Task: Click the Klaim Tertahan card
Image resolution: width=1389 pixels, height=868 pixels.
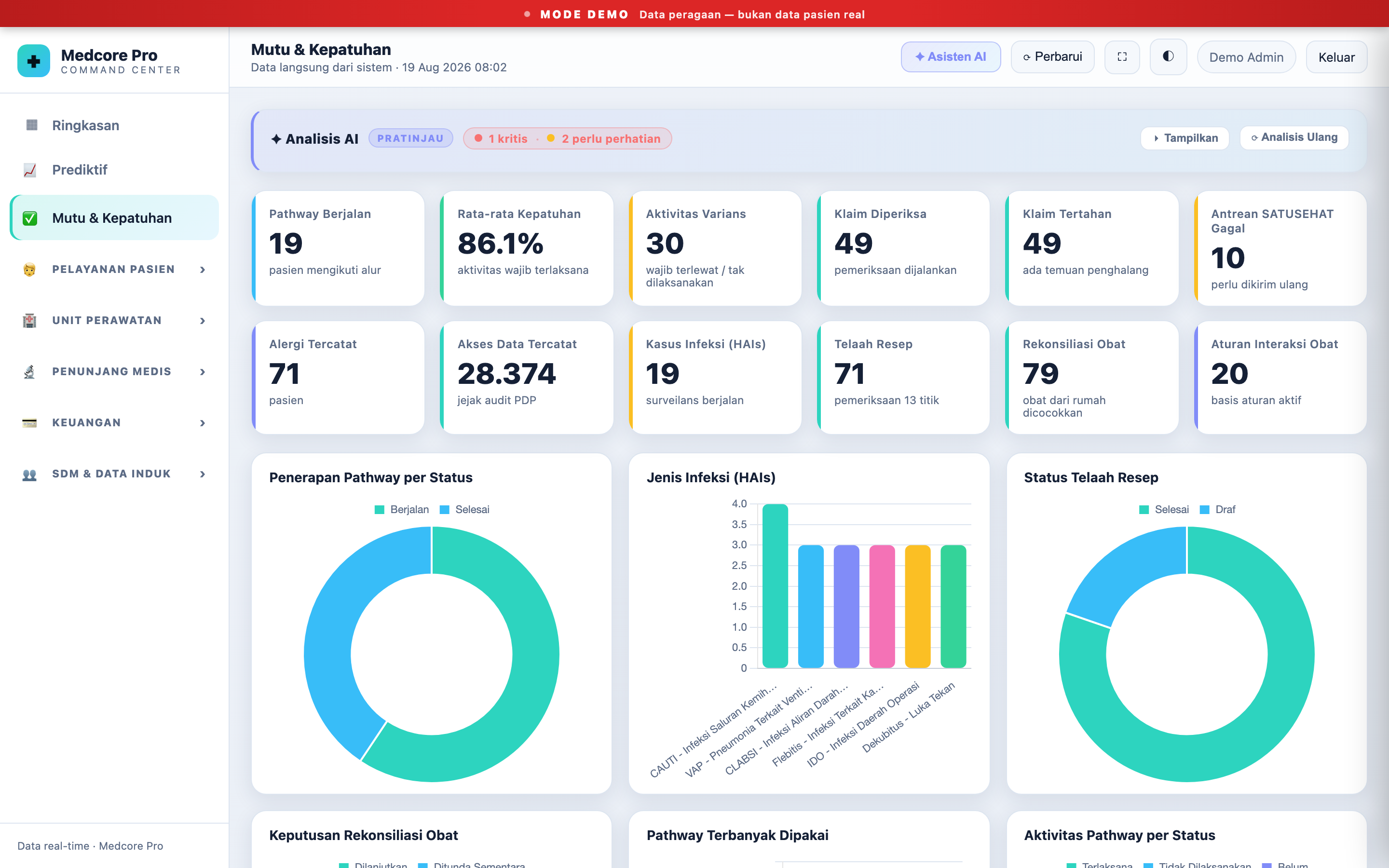Action: pos(1092,248)
